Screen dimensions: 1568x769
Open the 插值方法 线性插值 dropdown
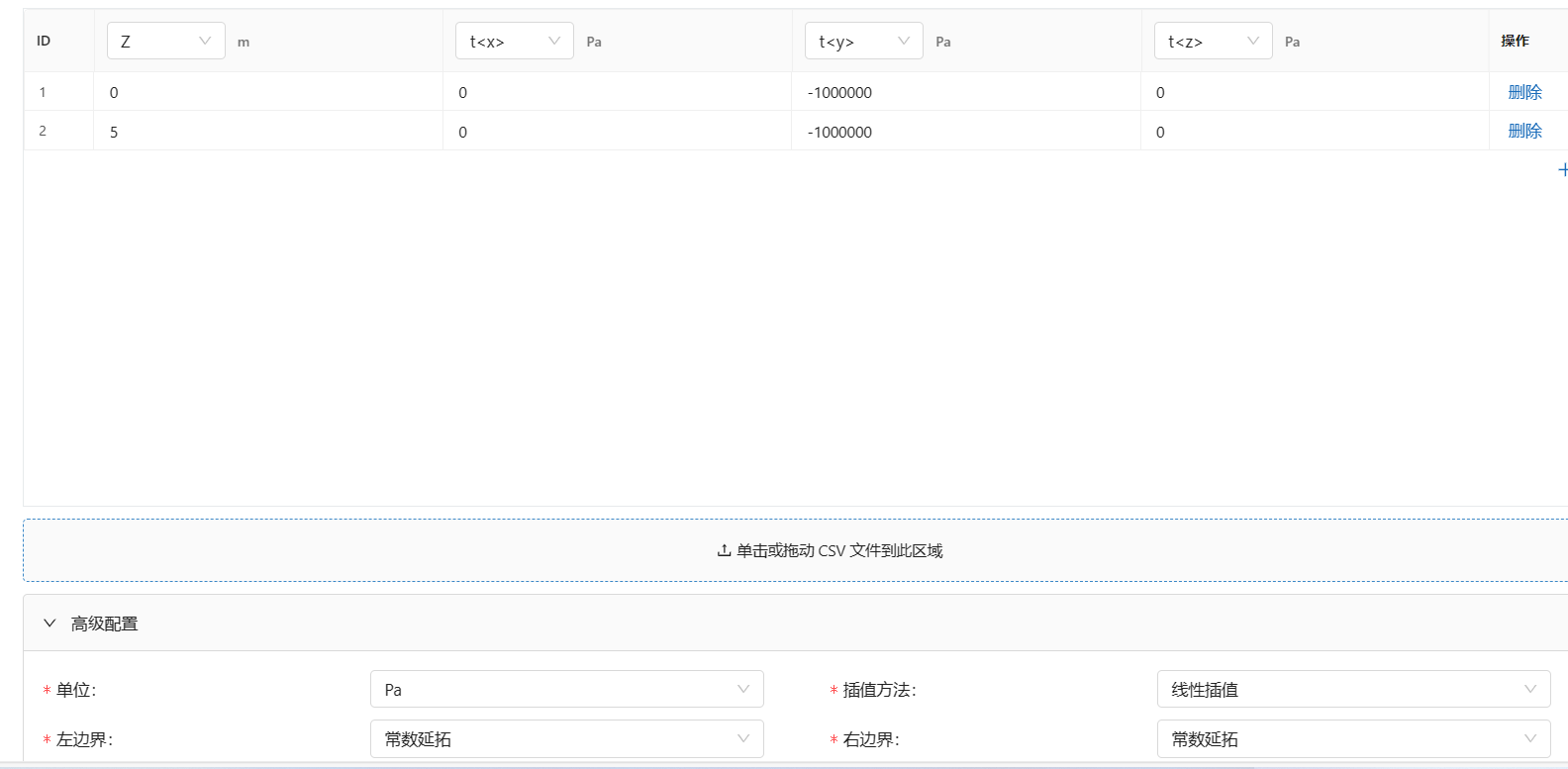[1354, 689]
